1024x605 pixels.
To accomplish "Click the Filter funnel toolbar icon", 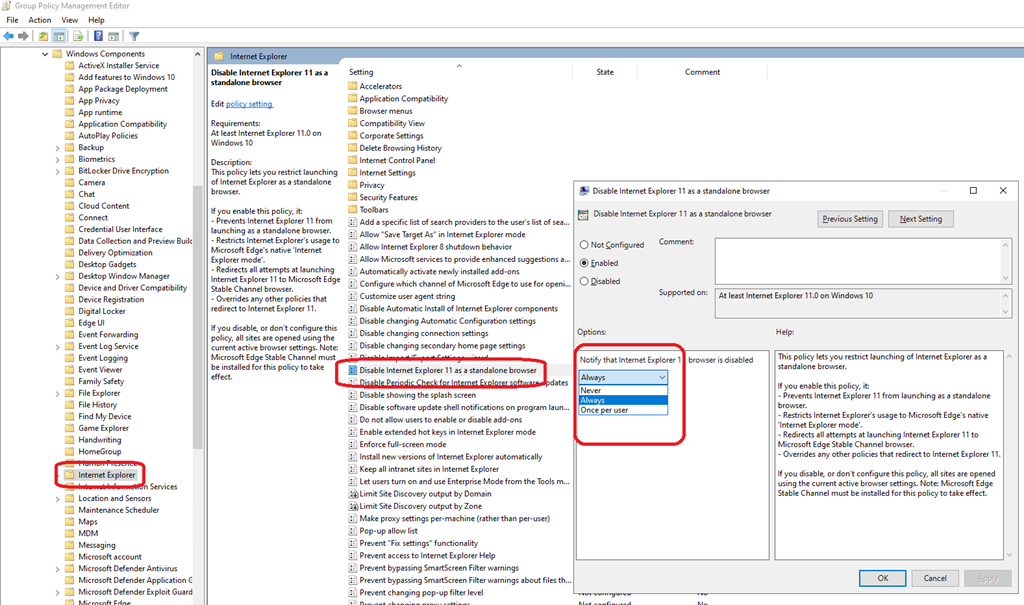I will [x=134, y=36].
